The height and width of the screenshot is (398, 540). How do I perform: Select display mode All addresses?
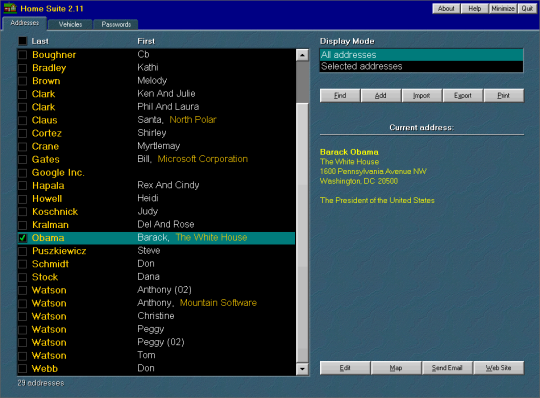click(421, 55)
